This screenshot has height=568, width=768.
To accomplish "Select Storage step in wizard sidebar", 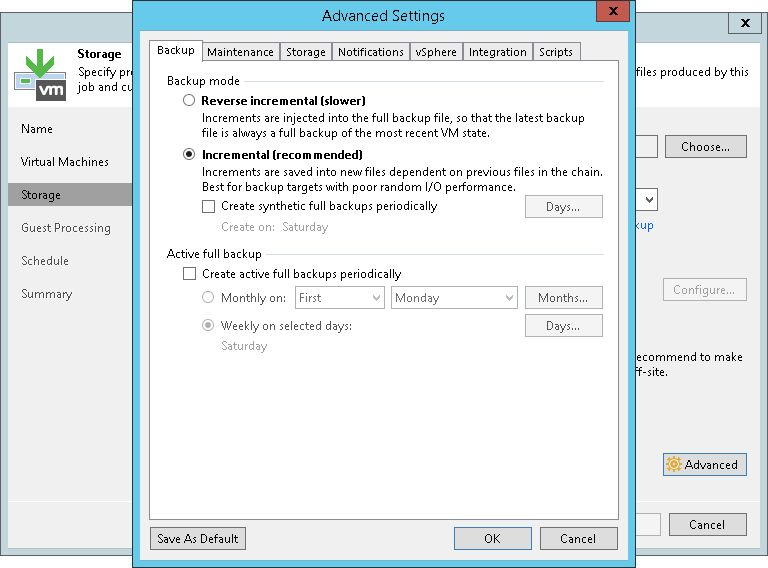I will [x=70, y=195].
